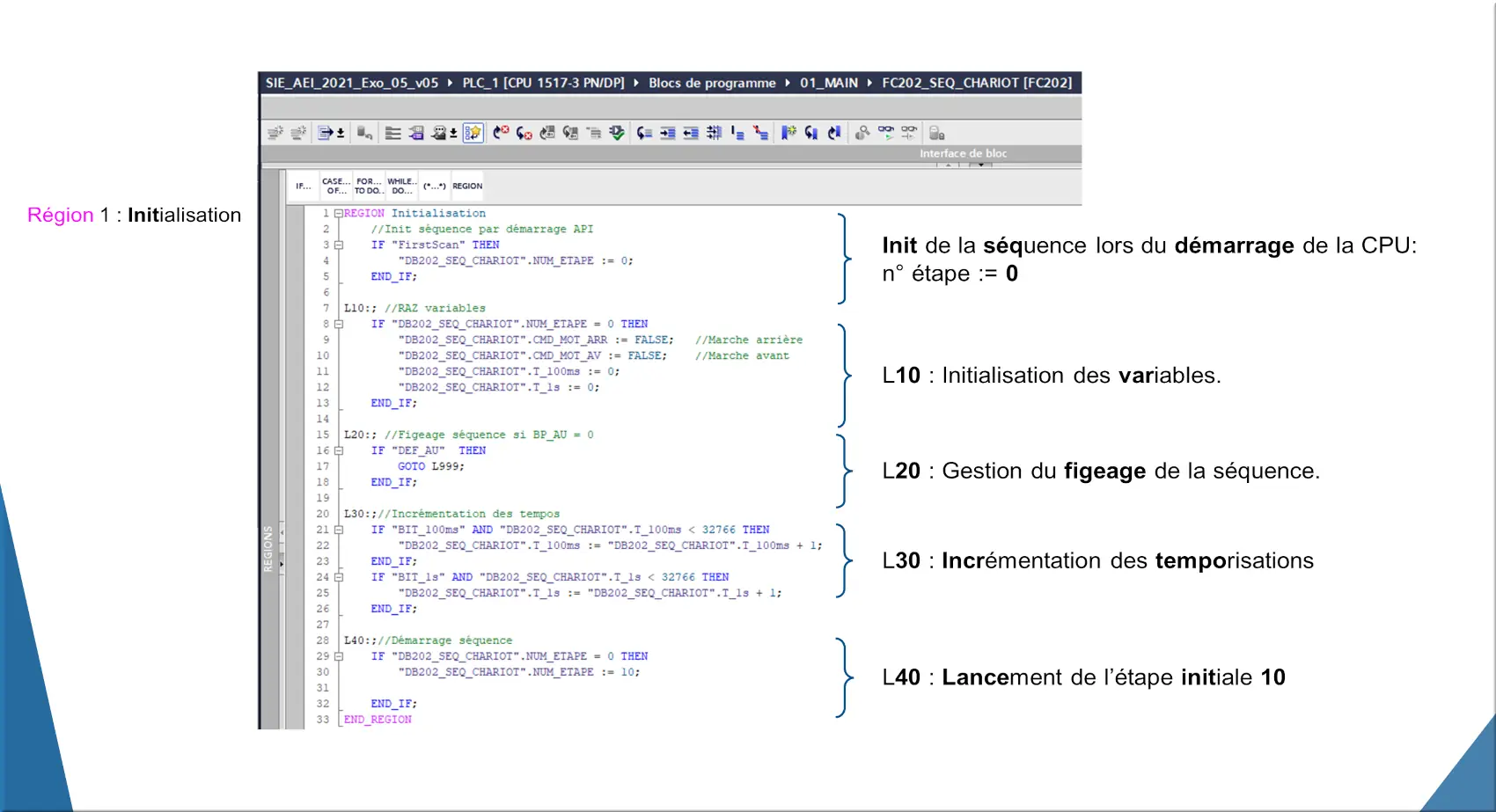1496x812 pixels.
Task: Click the outdent text icon in the toolbar
Action: (691, 133)
